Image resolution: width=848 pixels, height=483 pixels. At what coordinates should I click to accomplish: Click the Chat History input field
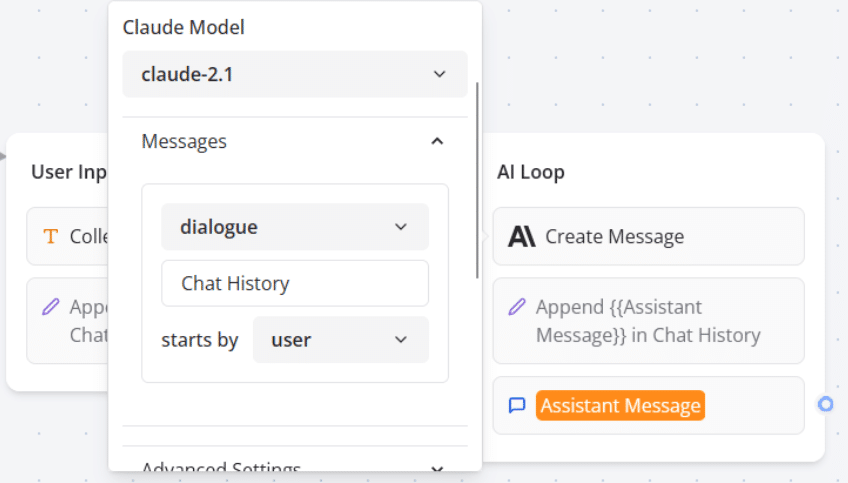(295, 283)
